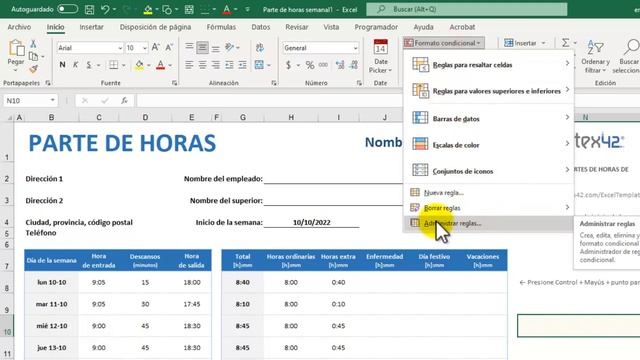Click the thousands separator icon

tap(323, 65)
